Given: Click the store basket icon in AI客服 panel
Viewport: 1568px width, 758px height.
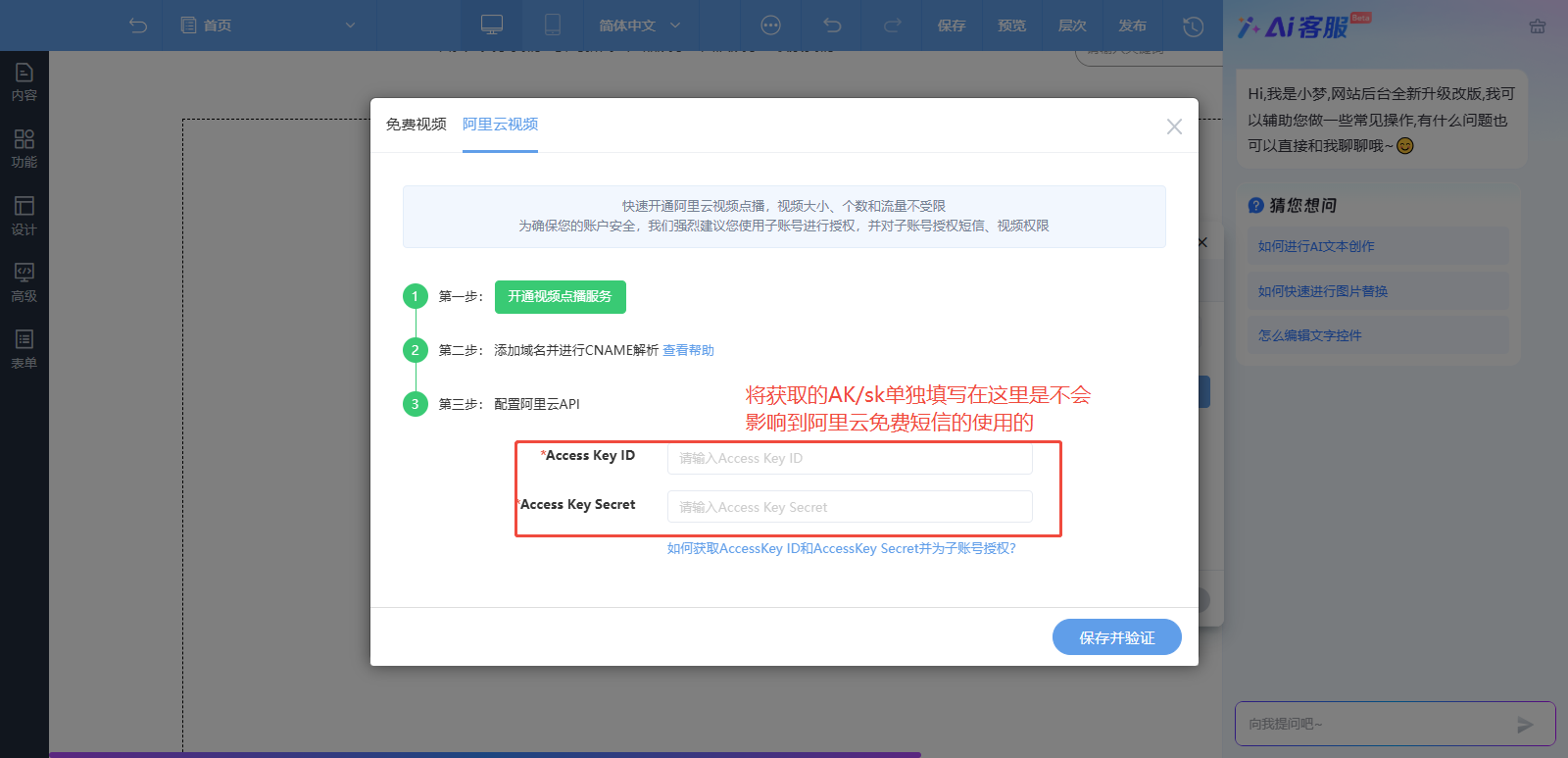Looking at the screenshot, I should click(1538, 26).
